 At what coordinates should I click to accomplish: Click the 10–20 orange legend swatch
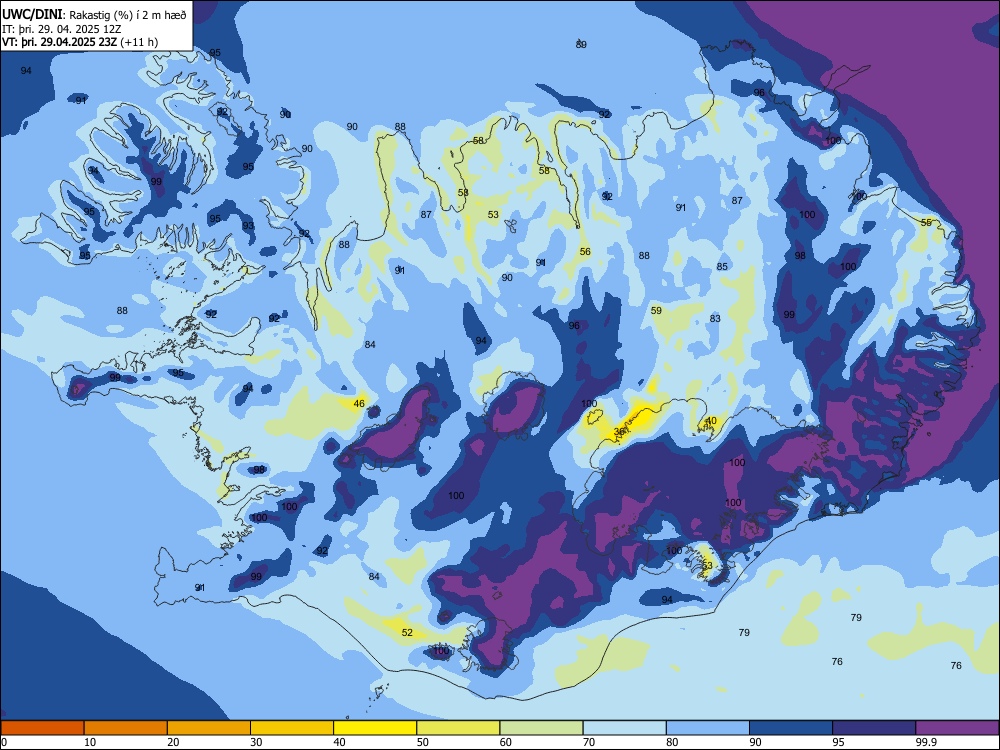click(x=126, y=728)
